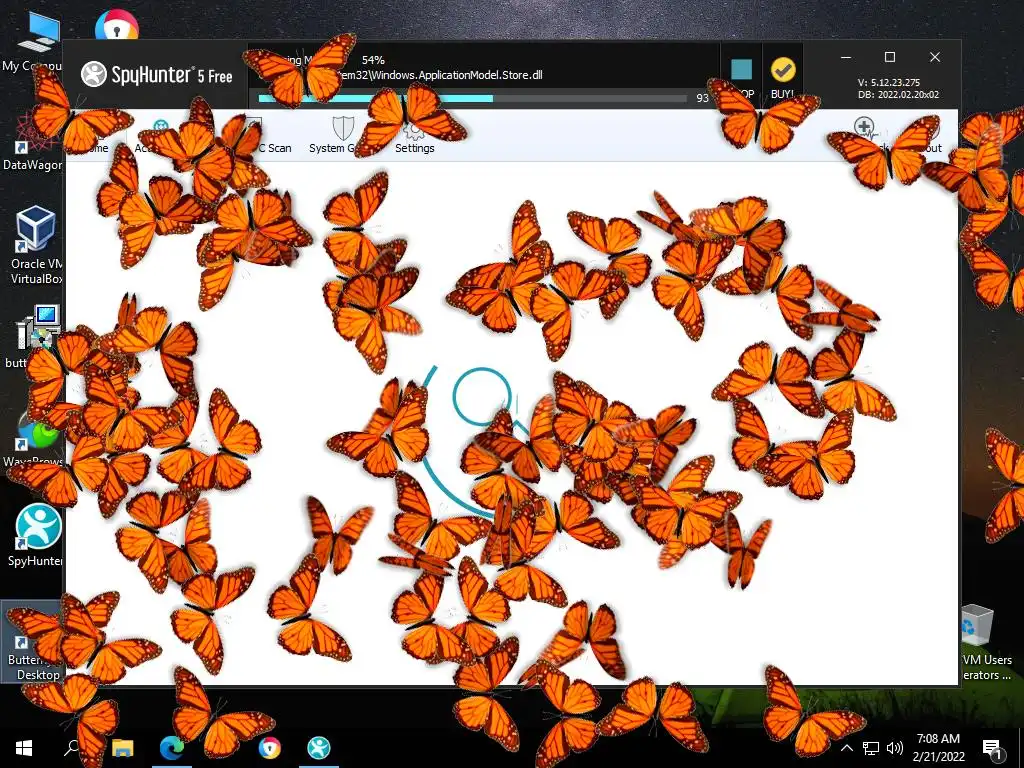
Task: Switch to SpyHunter in the taskbar
Action: tap(319, 748)
